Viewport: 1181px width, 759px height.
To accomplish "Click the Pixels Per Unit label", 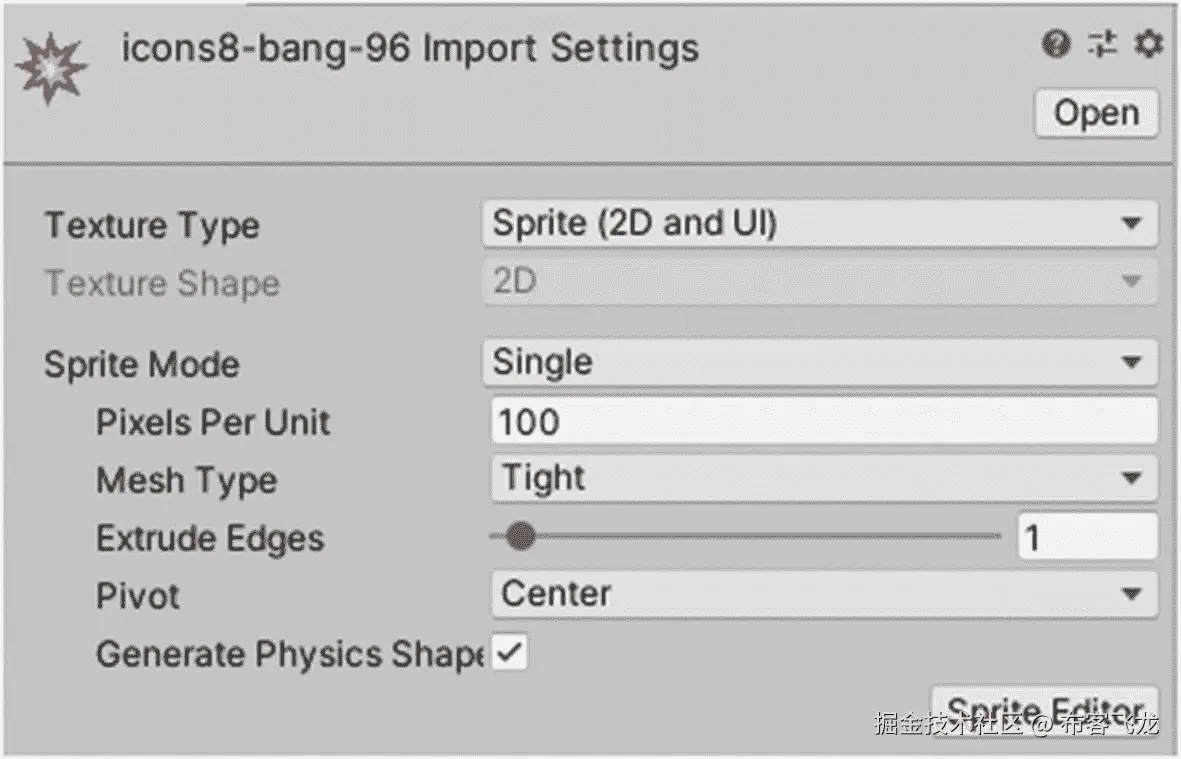I will (213, 422).
